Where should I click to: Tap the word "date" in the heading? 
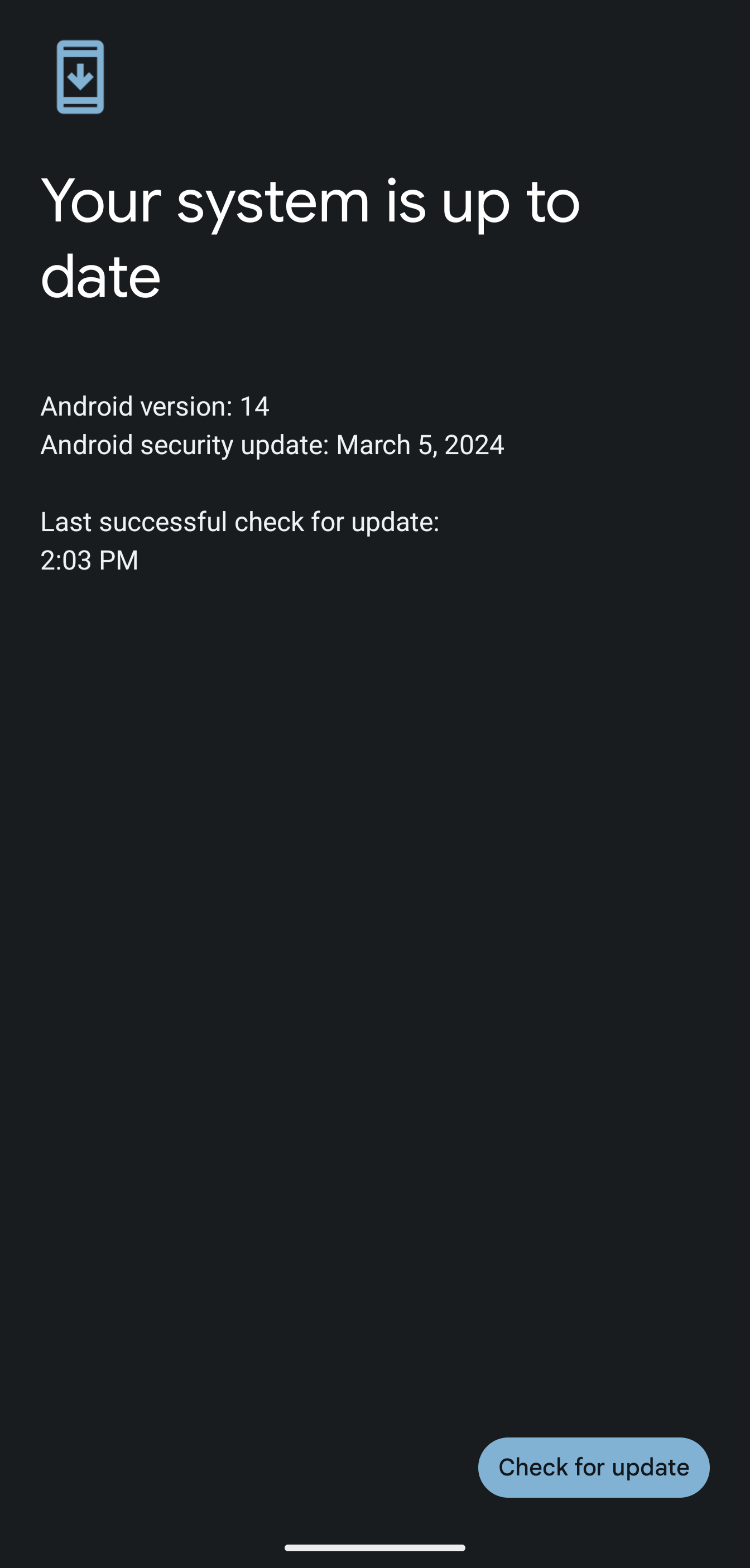pos(100,276)
